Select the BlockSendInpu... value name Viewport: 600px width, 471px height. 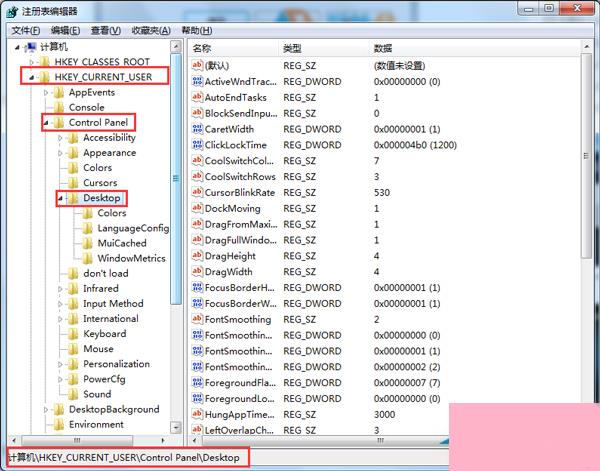[x=241, y=113]
